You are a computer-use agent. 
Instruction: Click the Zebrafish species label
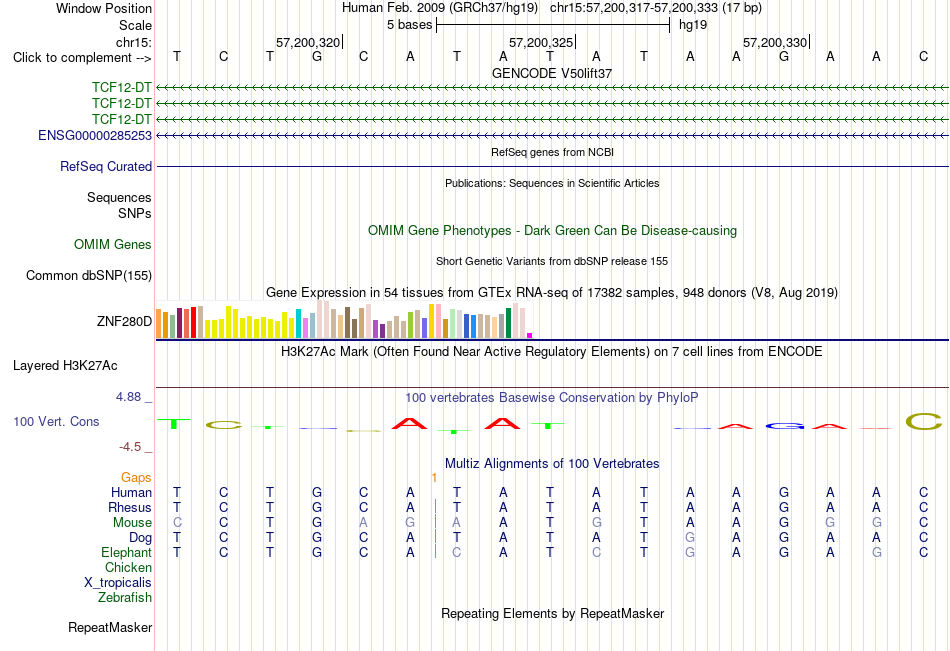125,597
